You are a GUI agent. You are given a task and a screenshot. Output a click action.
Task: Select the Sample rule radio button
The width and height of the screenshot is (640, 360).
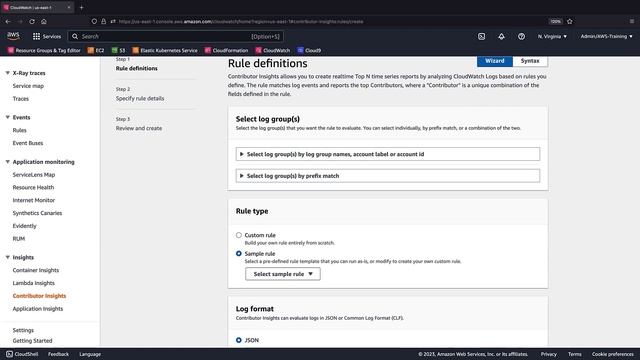click(239, 253)
